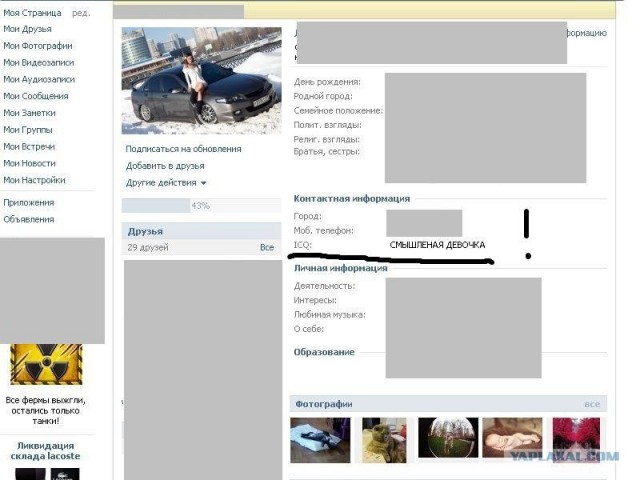Viewport: 640px width, 480px height.
Task: View Мои Новости feed
Action: coord(29,163)
